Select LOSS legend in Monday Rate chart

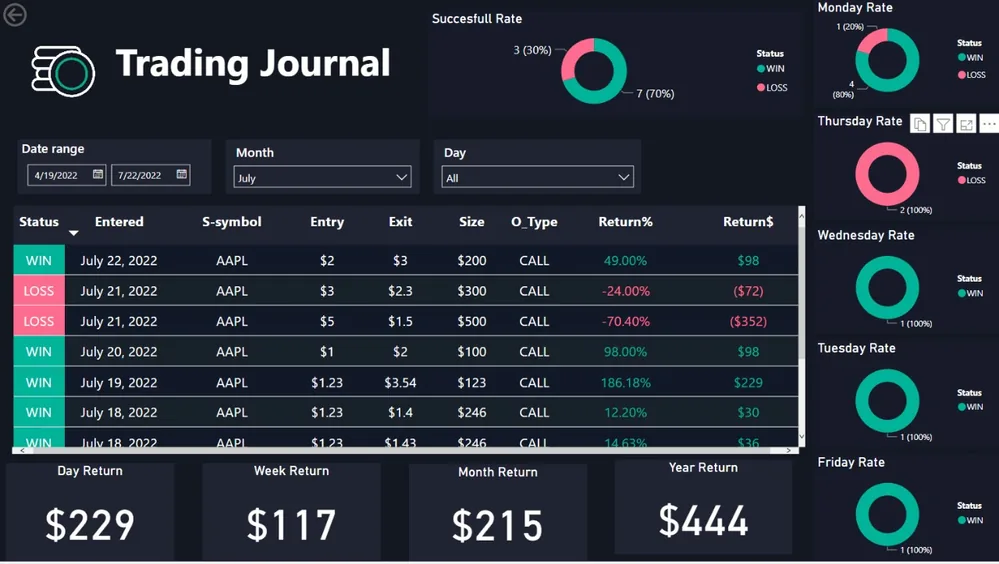click(972, 75)
